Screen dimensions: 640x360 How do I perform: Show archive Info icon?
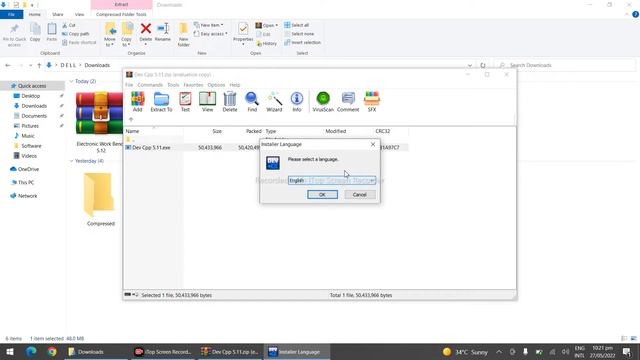pyautogui.click(x=297, y=102)
